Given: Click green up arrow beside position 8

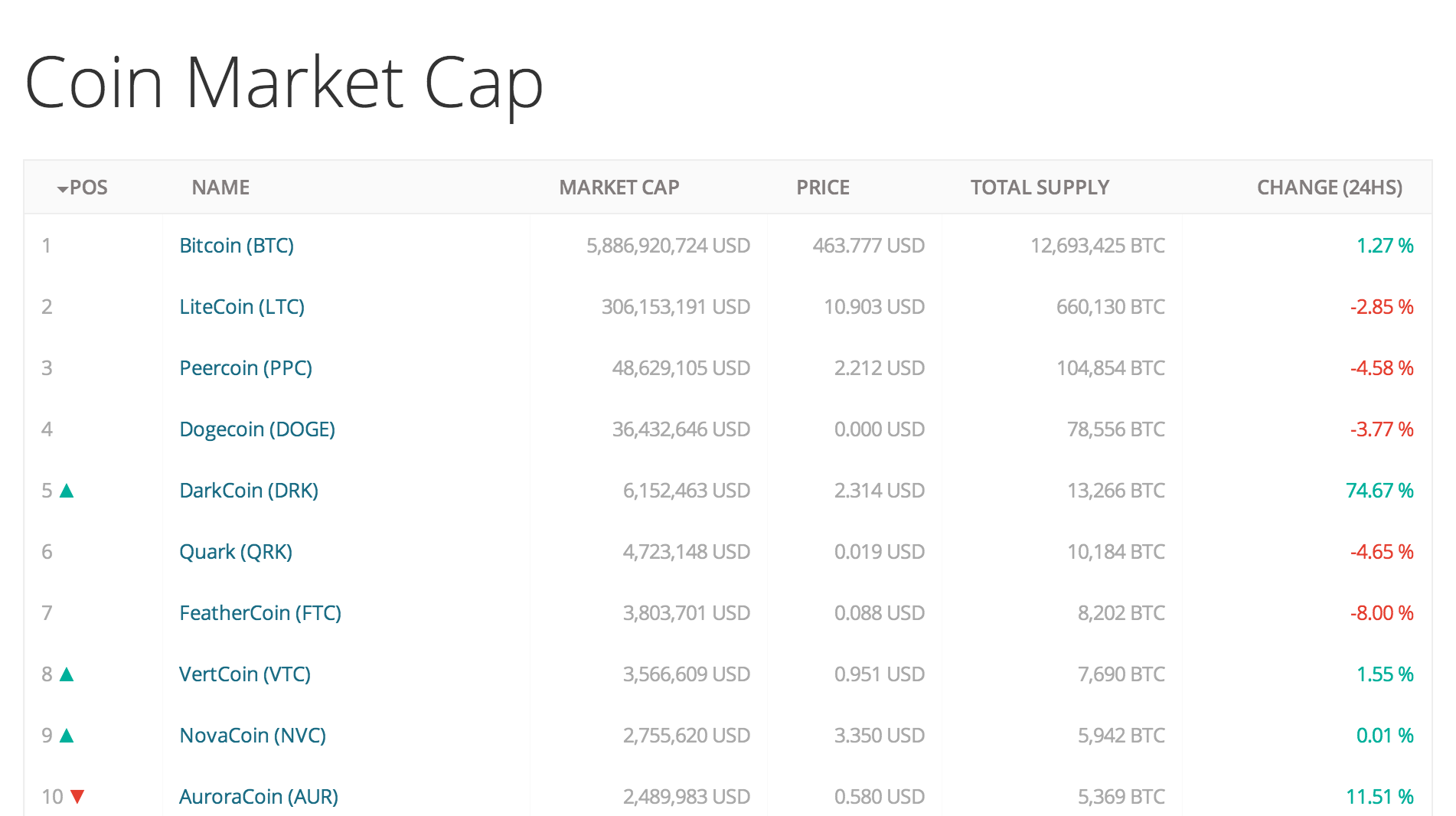Looking at the screenshot, I should click(67, 674).
